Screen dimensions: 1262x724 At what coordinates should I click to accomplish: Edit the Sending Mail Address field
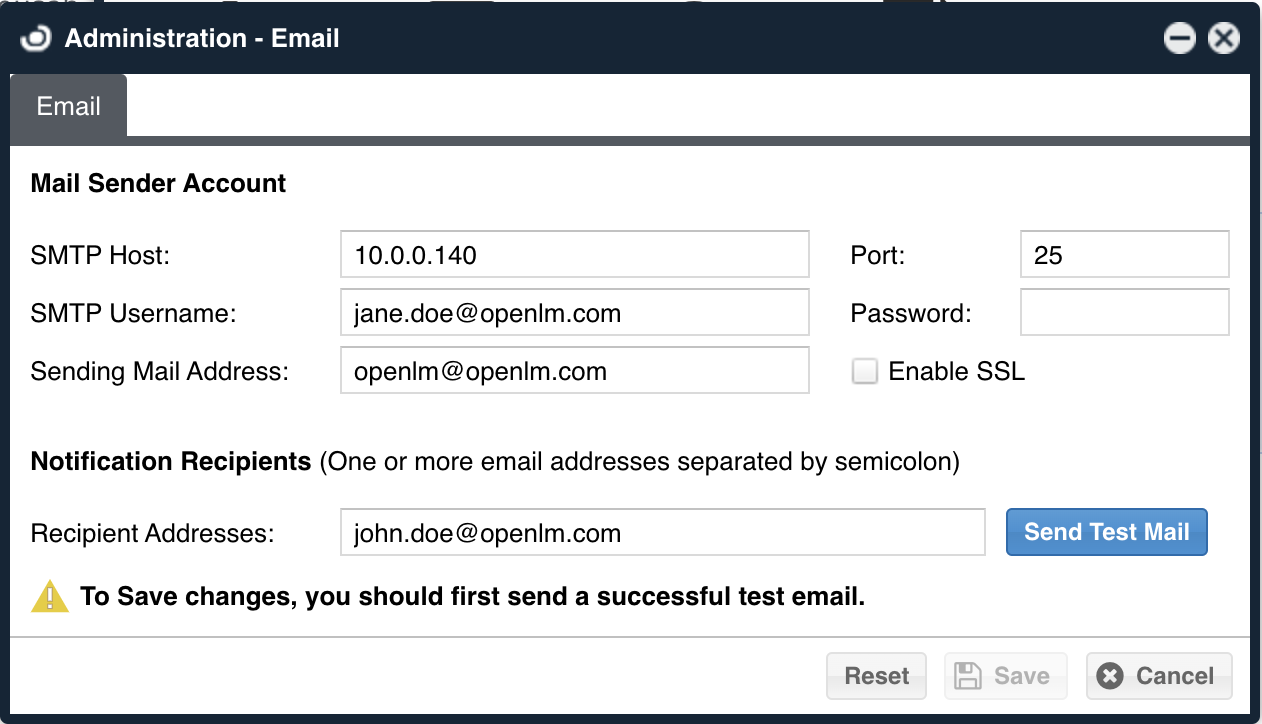pos(574,371)
